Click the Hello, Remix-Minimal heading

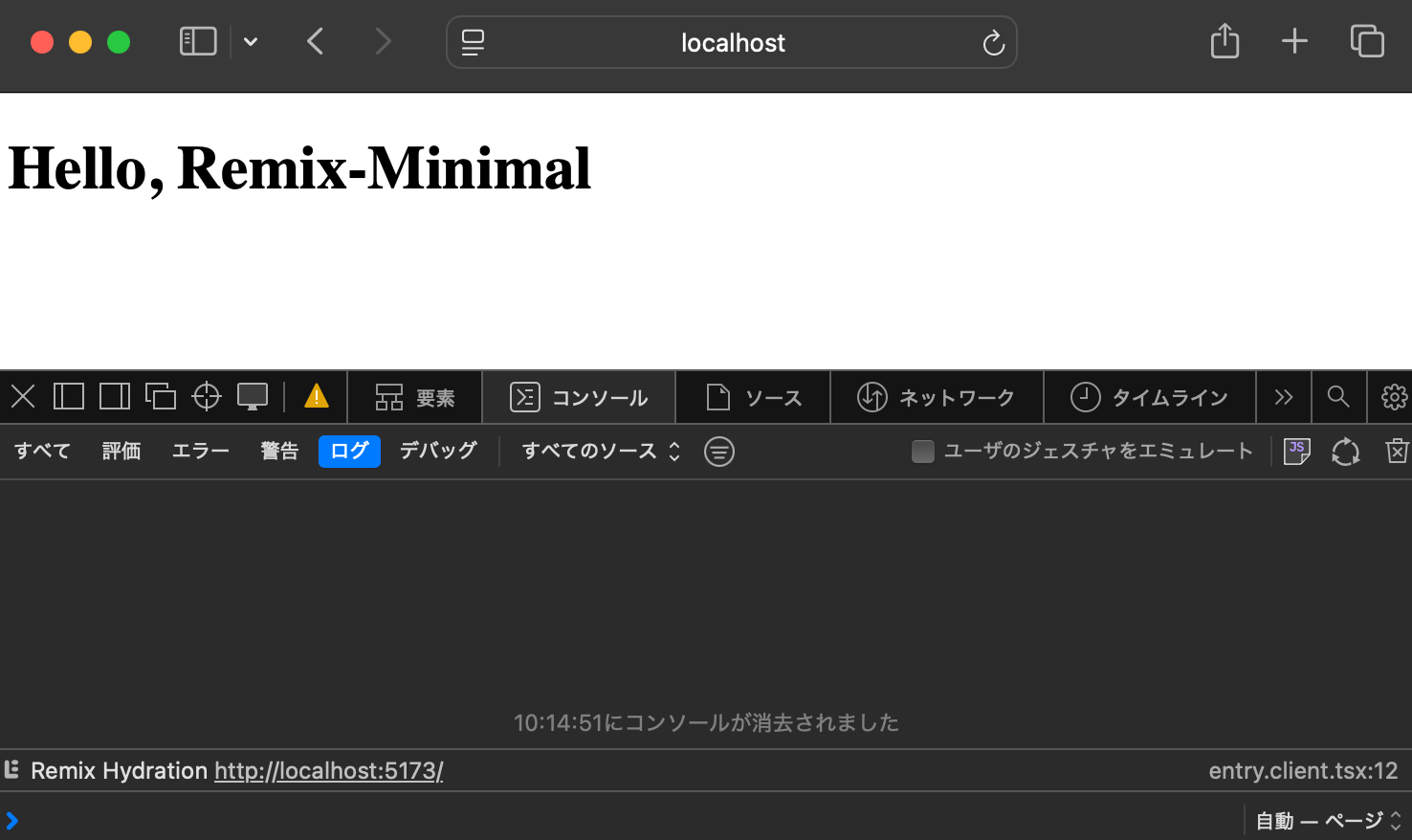[x=299, y=169]
